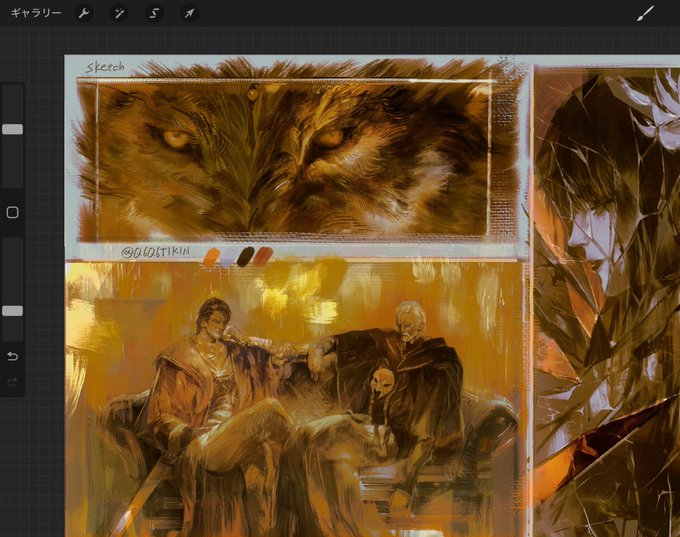Pick the rust-red paint swatch on canvas
This screenshot has height=537, width=680.
(262, 256)
